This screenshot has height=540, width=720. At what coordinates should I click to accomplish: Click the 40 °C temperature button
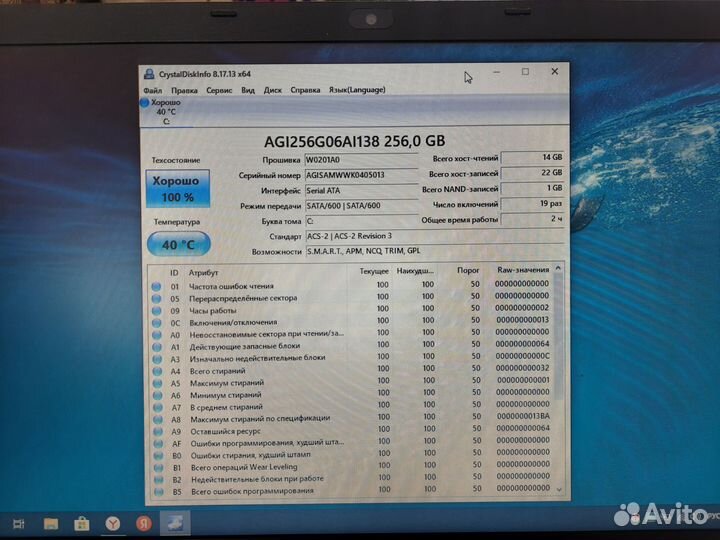click(x=179, y=244)
